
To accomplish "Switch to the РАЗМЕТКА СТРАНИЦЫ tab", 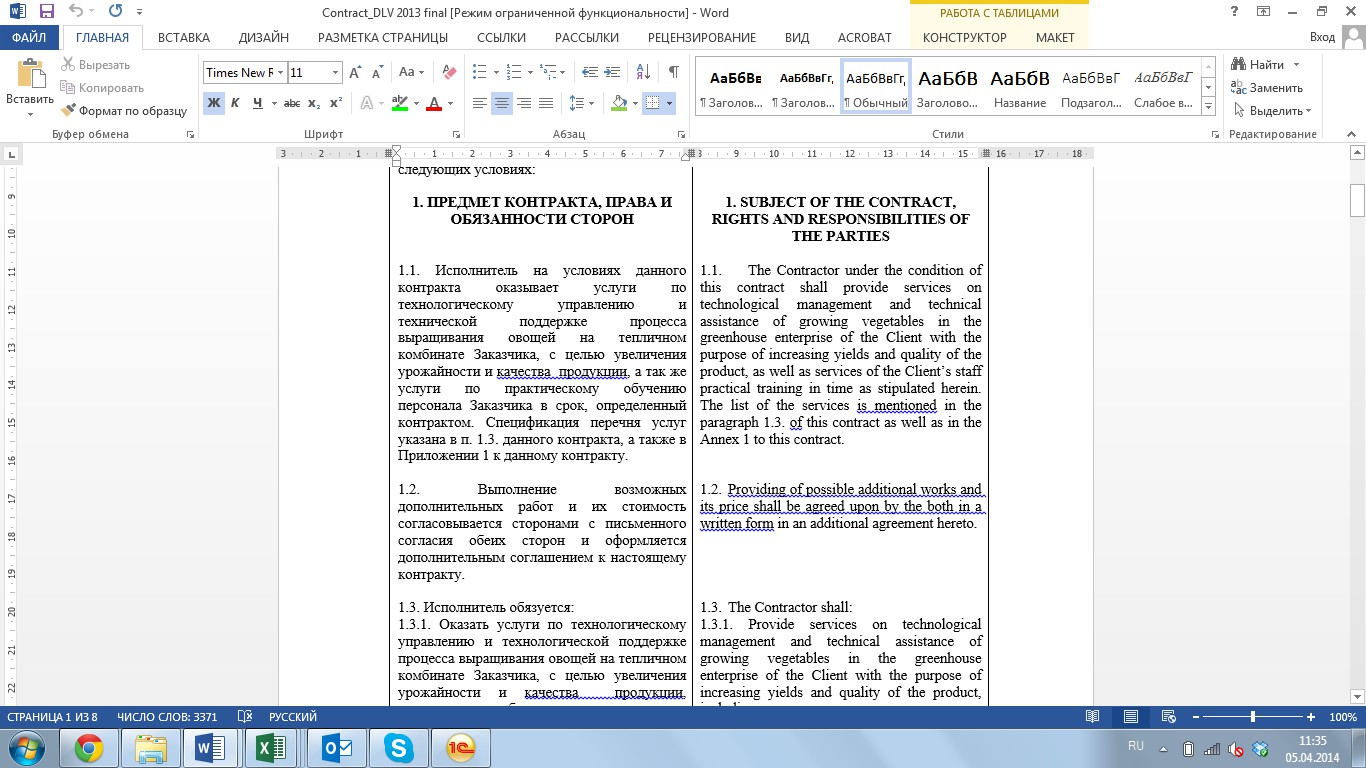I will tap(383, 38).
